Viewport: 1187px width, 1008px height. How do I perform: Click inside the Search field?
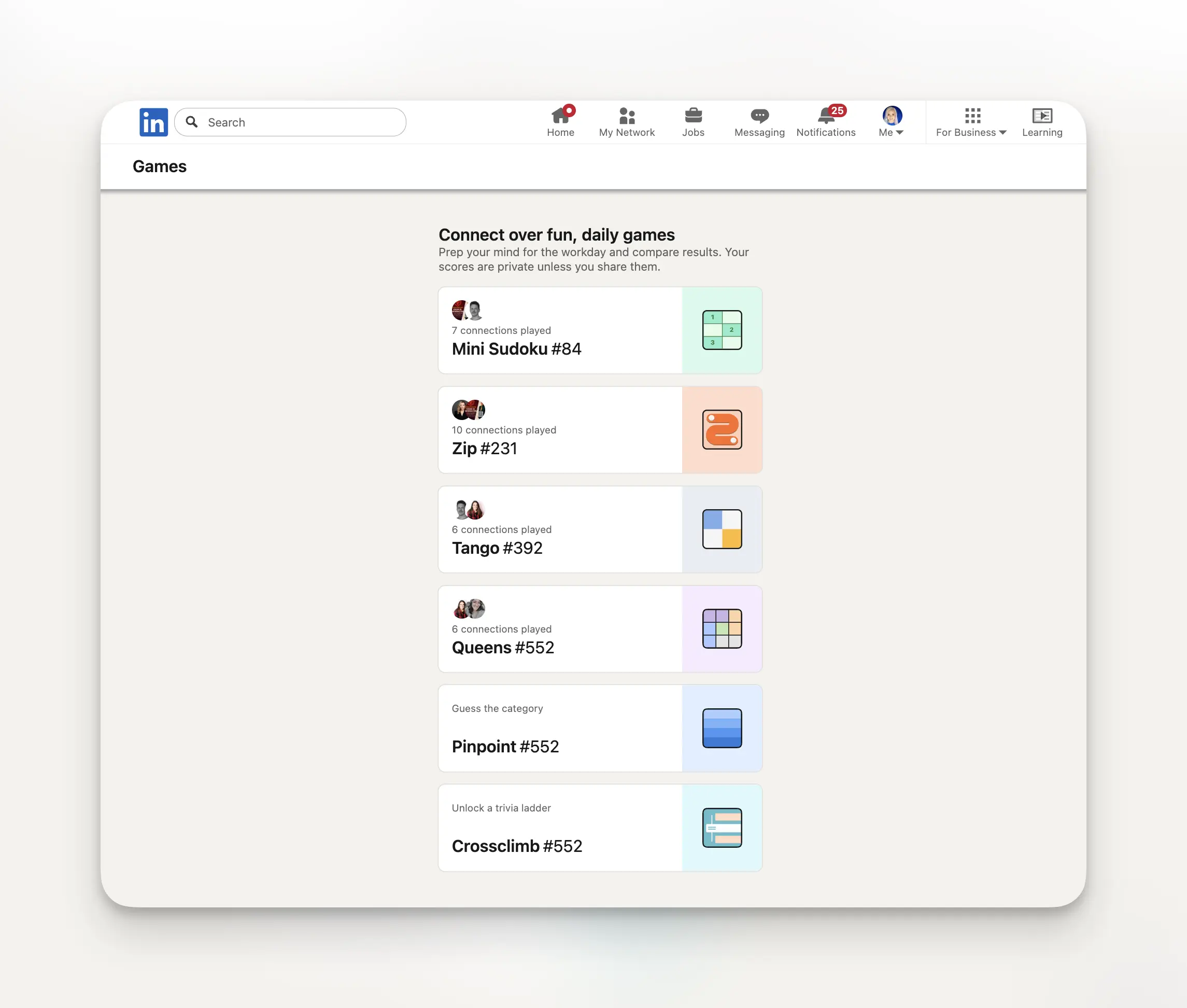(x=302, y=122)
